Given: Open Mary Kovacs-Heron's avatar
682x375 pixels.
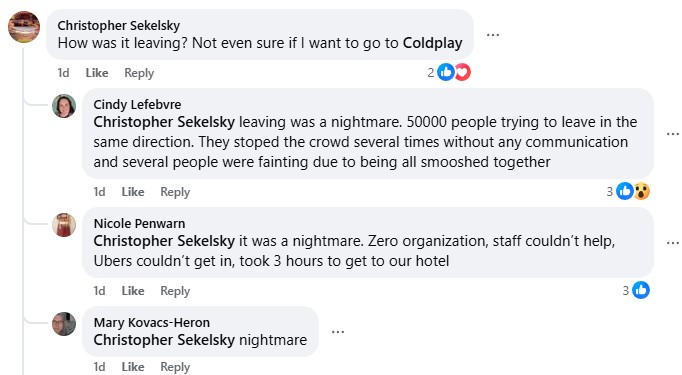Looking at the screenshot, I should point(64,324).
